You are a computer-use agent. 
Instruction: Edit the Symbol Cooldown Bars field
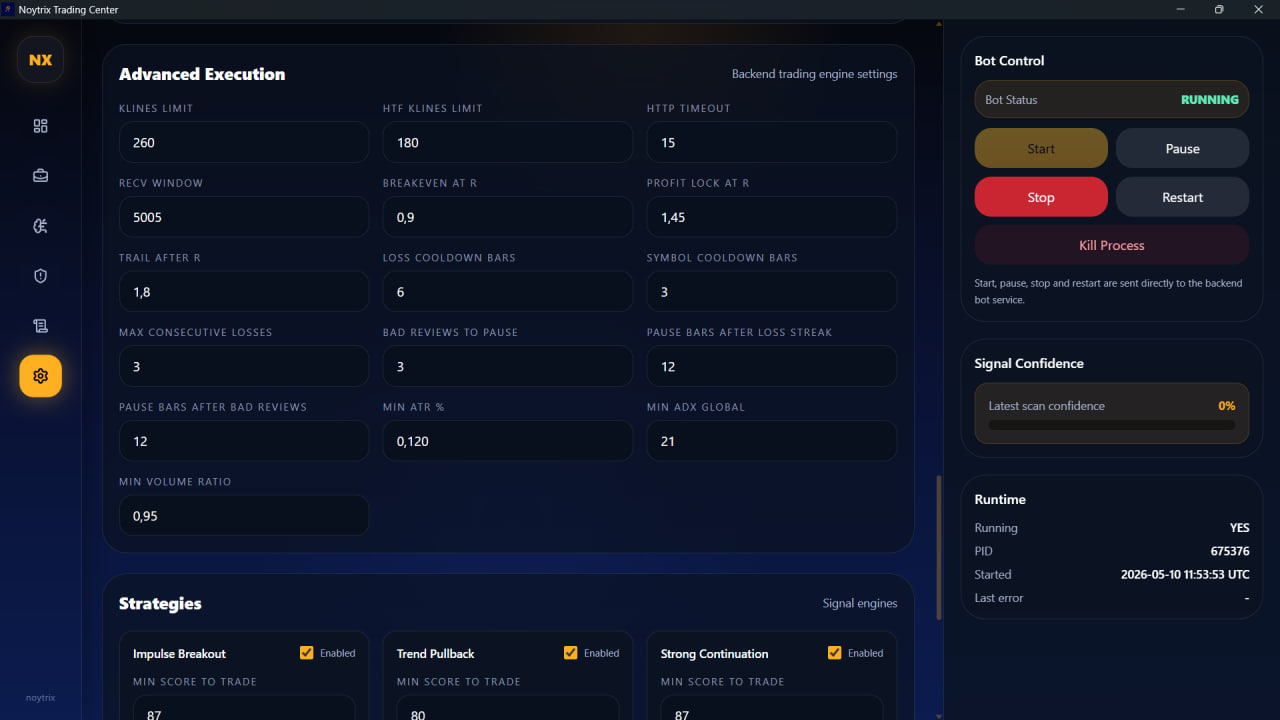click(772, 292)
